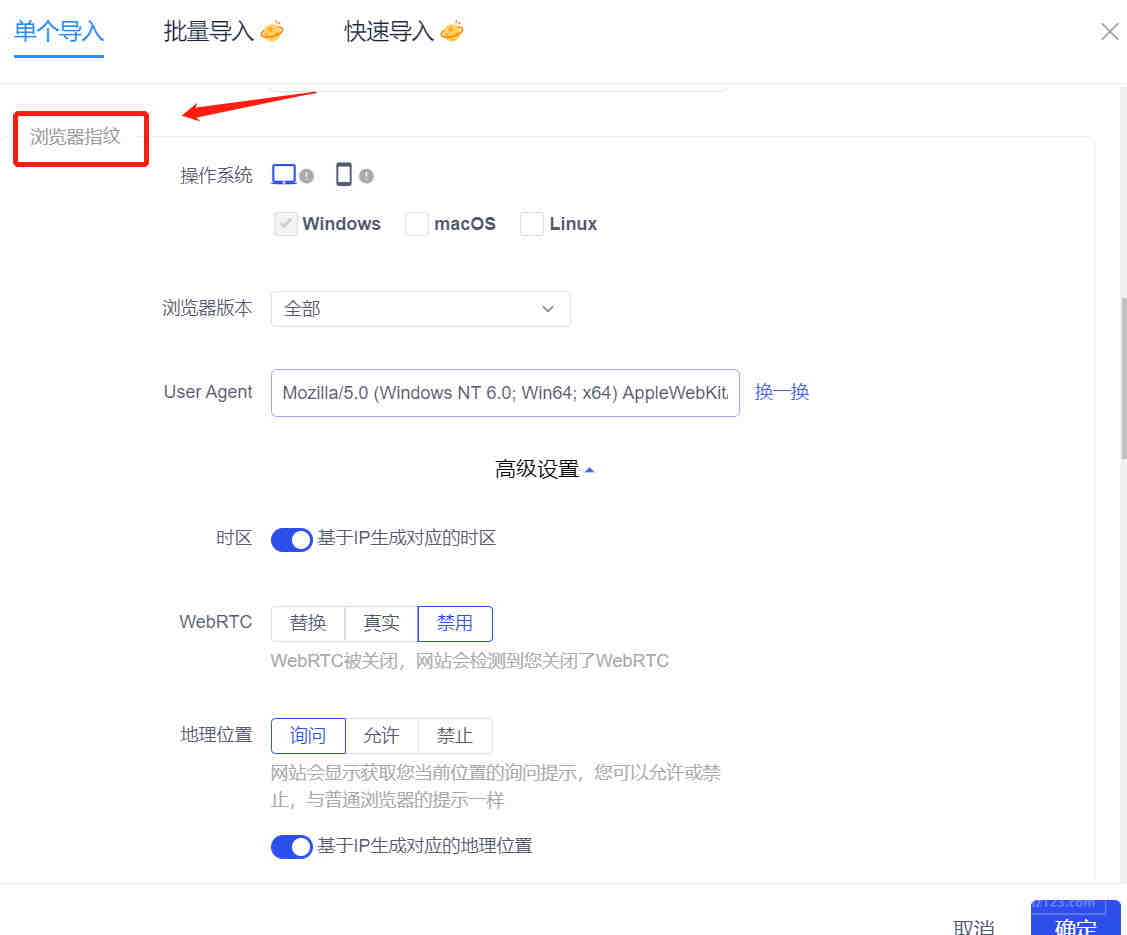Toggle timezone based on IP switch
Image resolution: width=1127 pixels, height=935 pixels.
click(291, 539)
